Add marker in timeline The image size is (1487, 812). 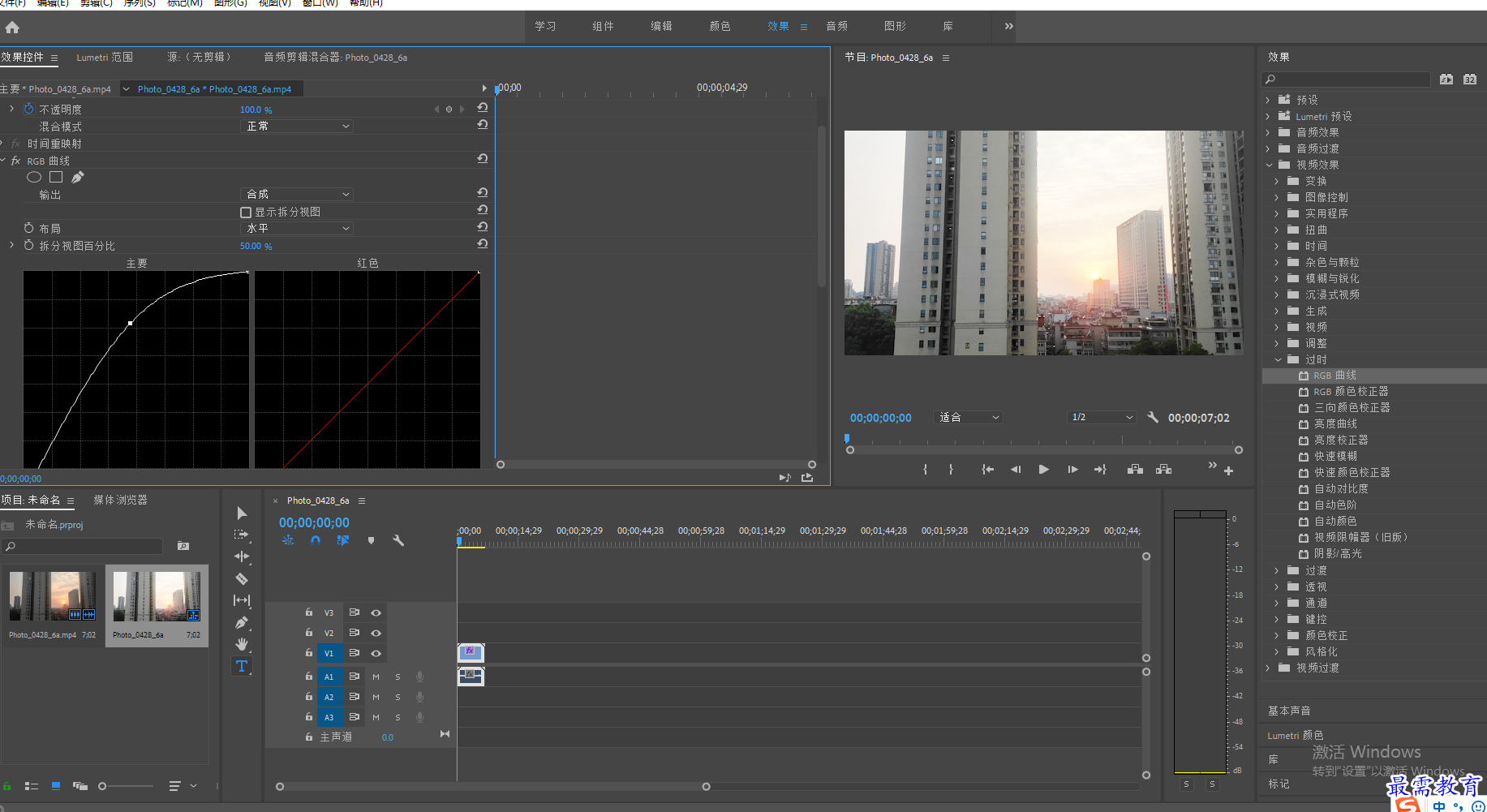[371, 540]
